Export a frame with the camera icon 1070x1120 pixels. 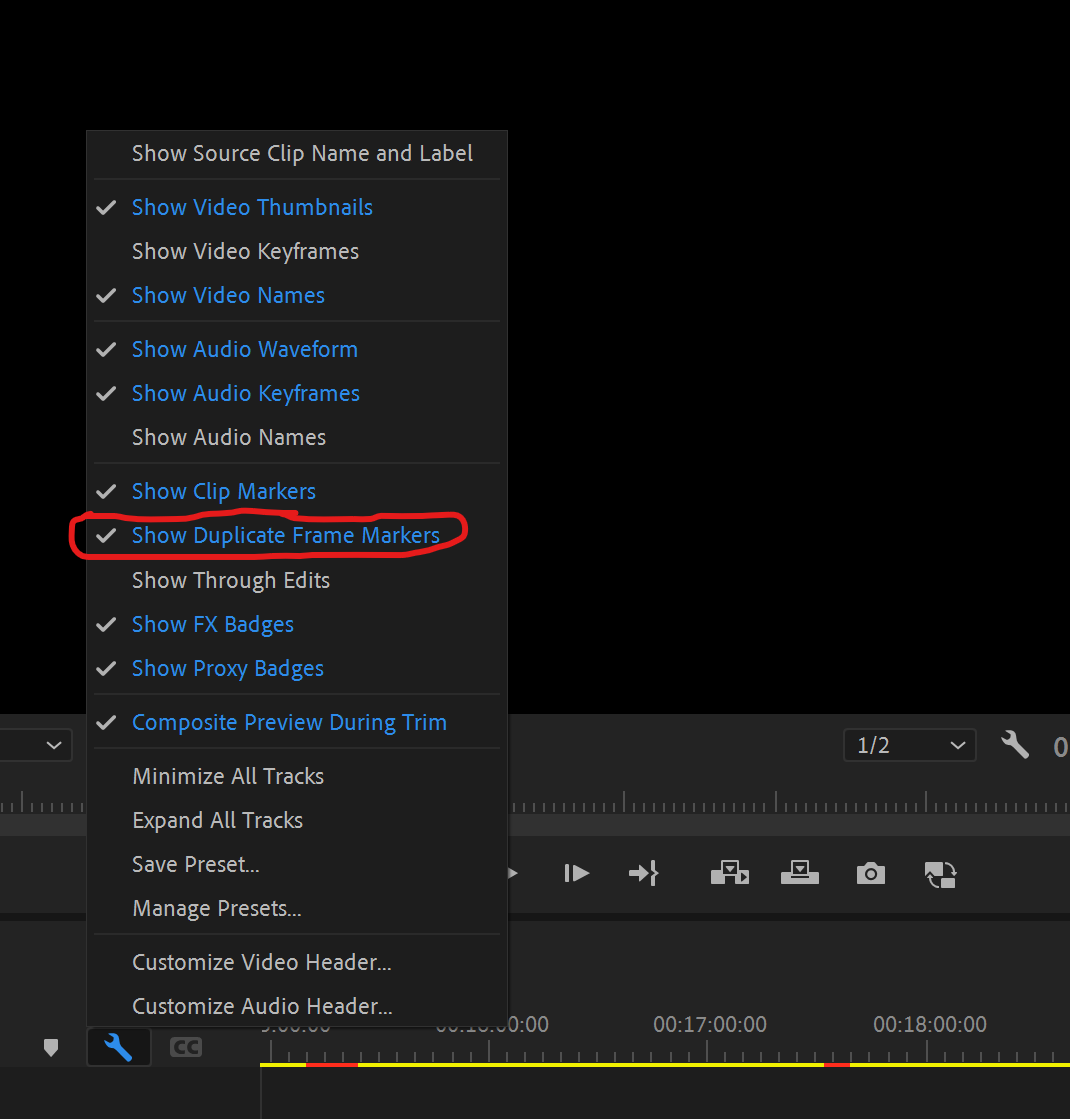(871, 873)
